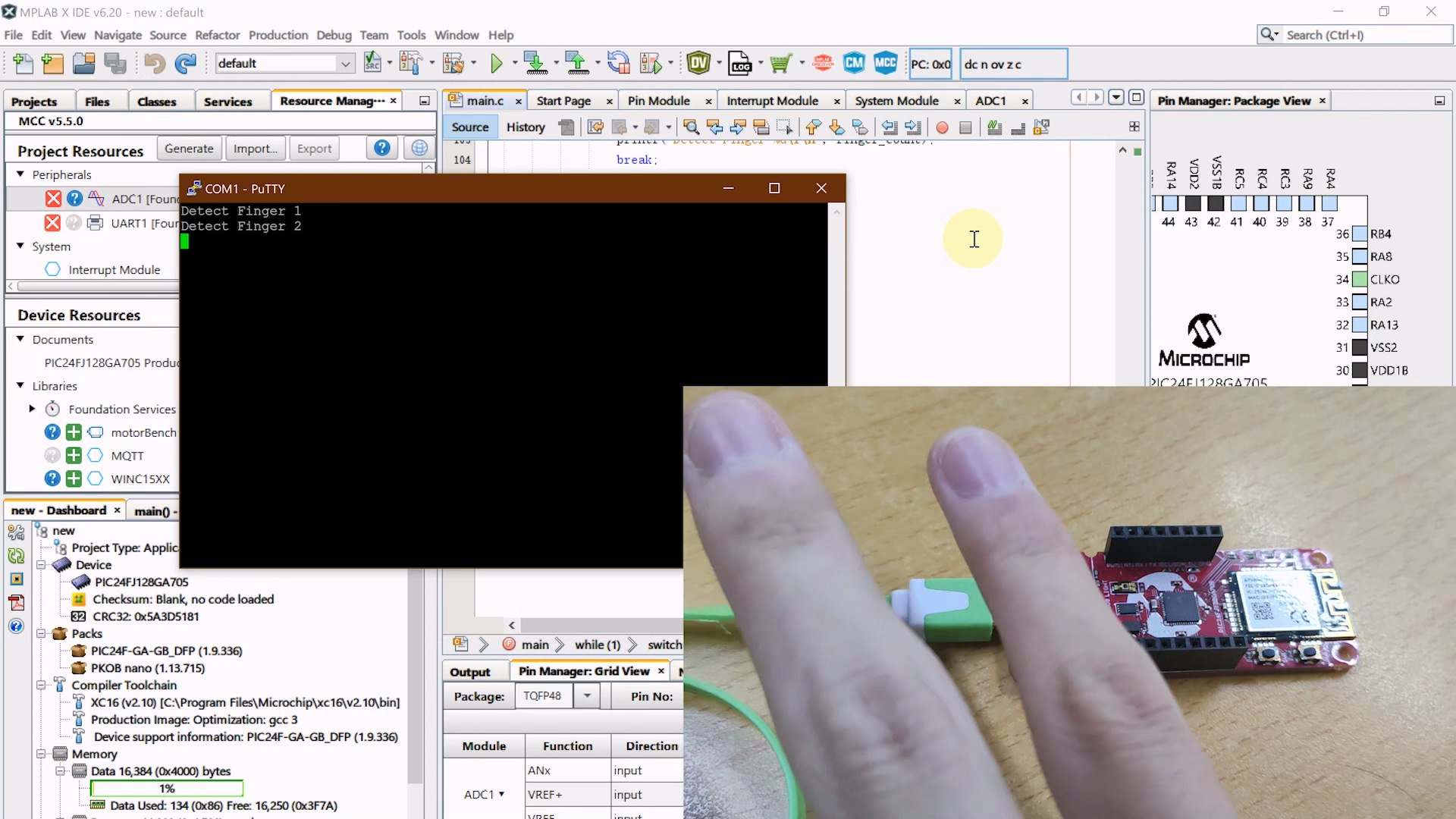Click the Redo arrow icon
The image size is (1456, 819).
[186, 64]
